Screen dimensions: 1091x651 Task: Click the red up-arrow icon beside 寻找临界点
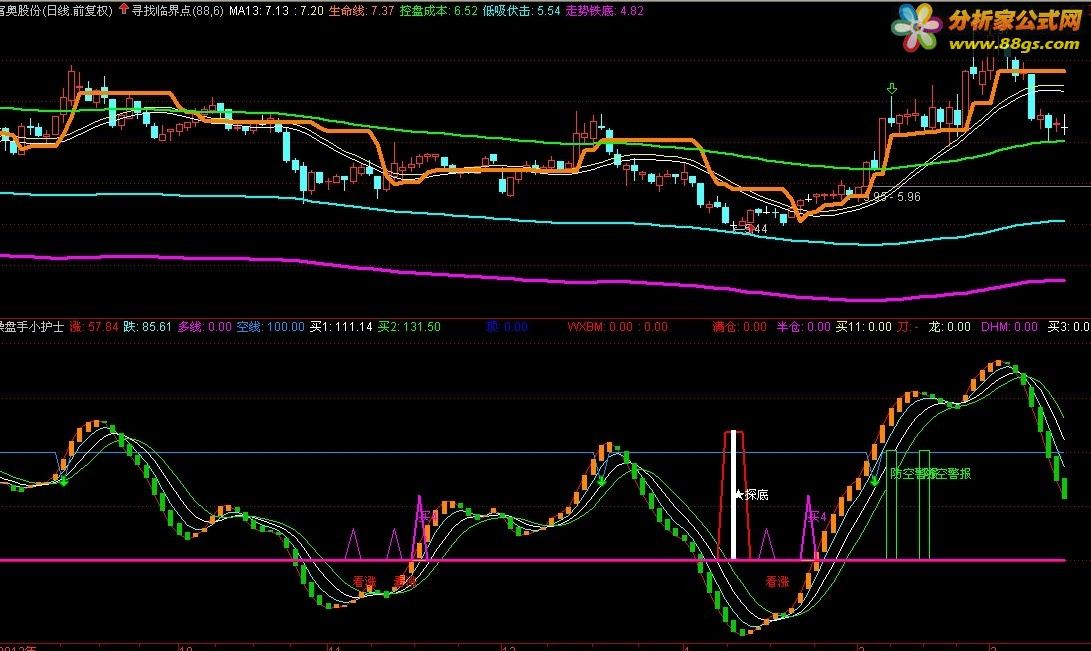click(124, 10)
